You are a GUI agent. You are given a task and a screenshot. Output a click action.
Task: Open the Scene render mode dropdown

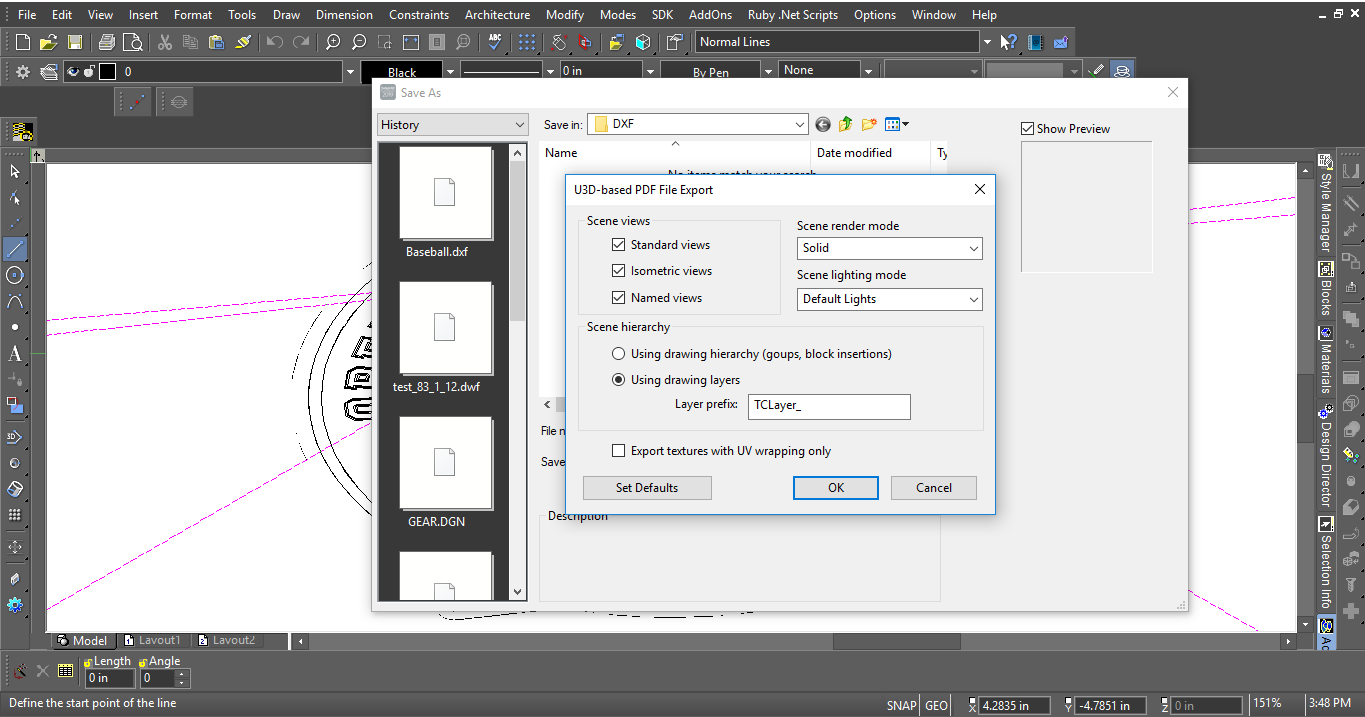point(889,248)
